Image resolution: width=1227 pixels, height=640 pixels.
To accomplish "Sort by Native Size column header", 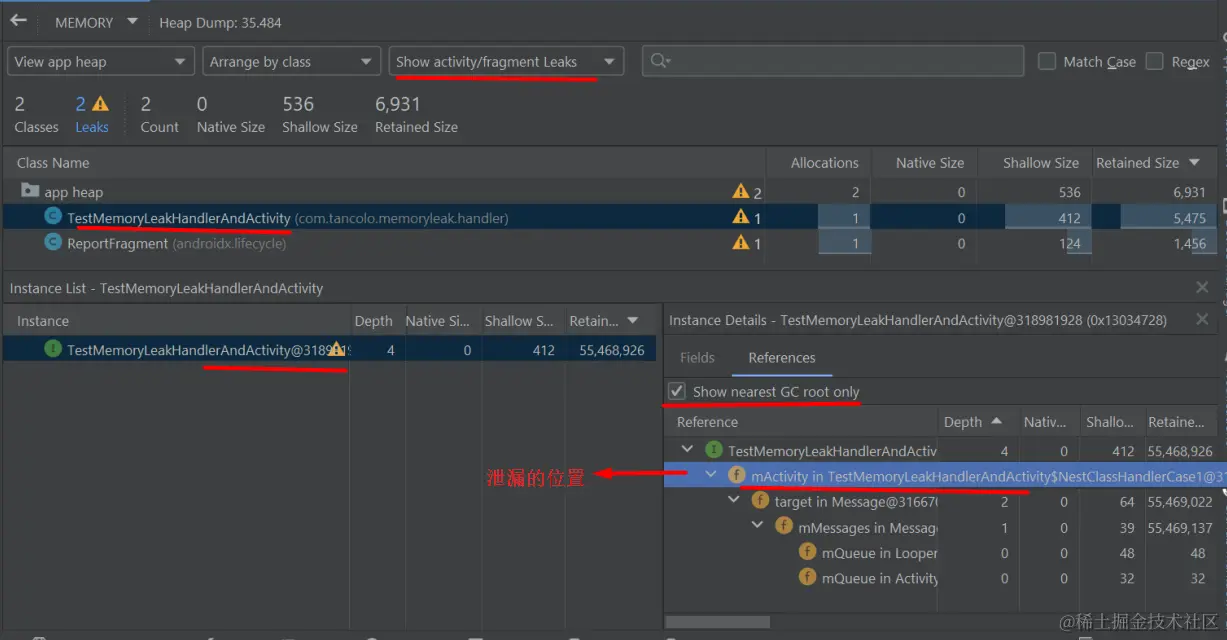I will point(930,163).
